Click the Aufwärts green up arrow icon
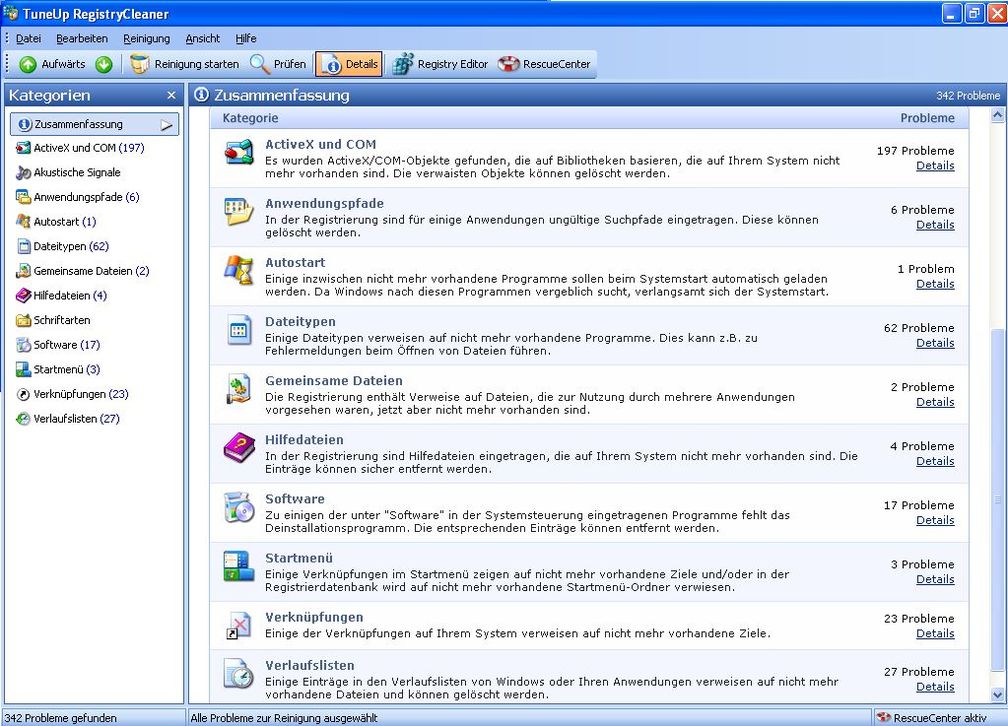 pyautogui.click(x=28, y=64)
